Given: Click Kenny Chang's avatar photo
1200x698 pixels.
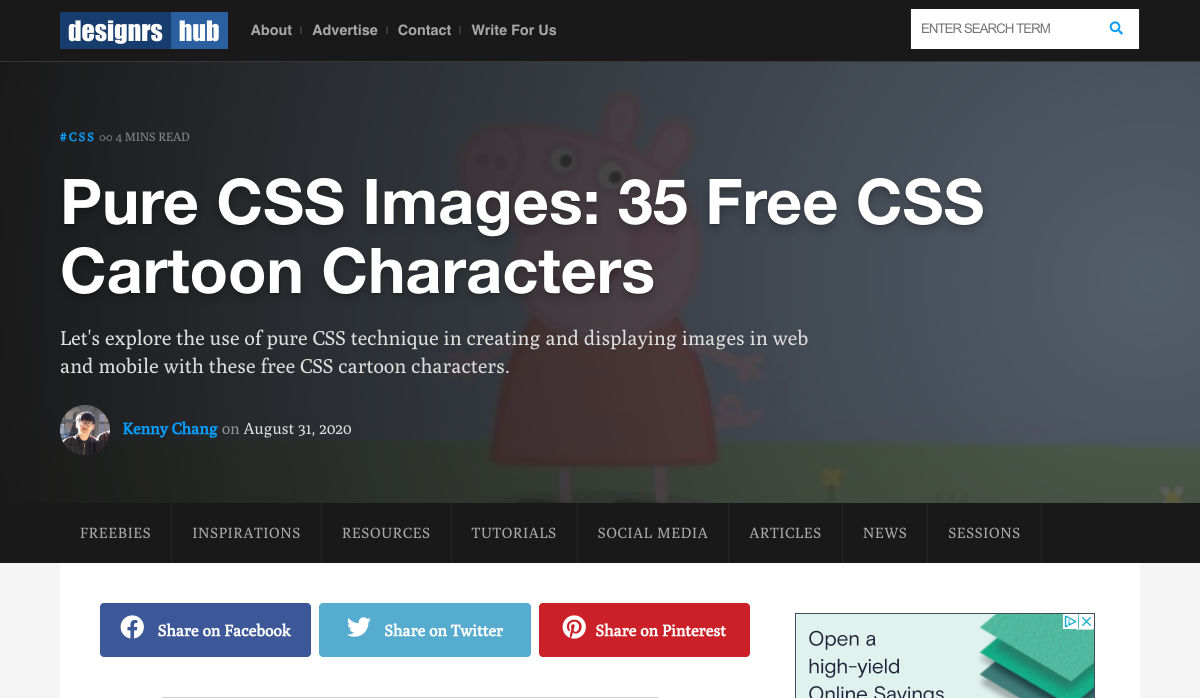Looking at the screenshot, I should [85, 430].
